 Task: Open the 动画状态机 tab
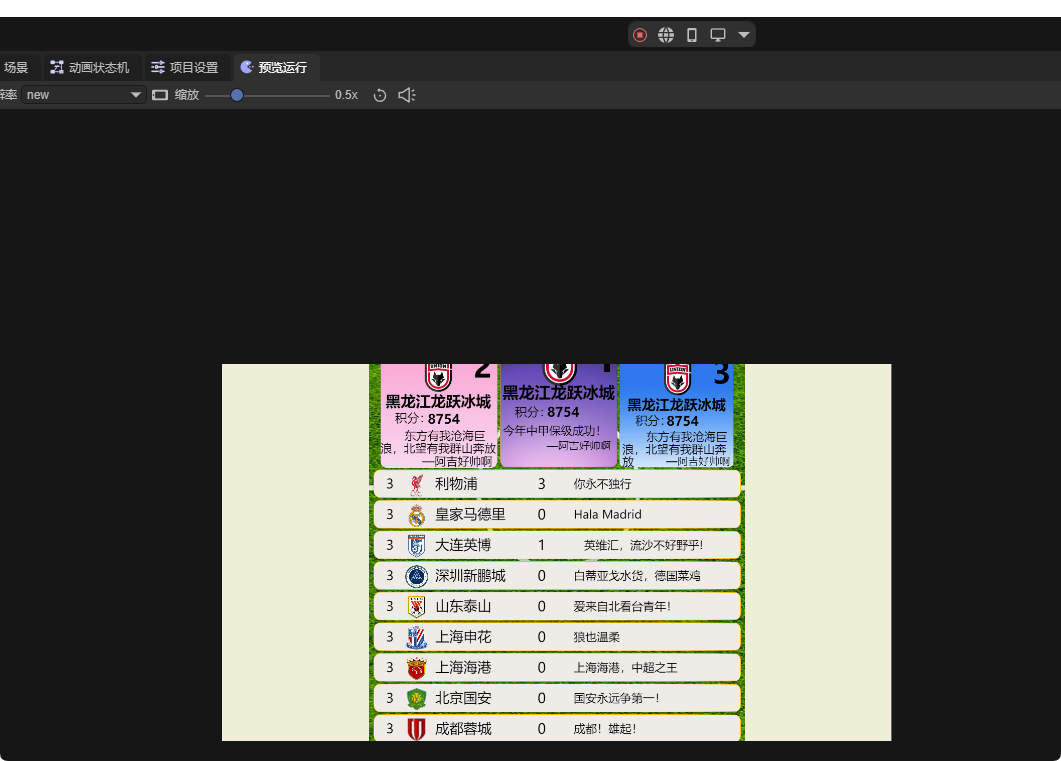(90, 68)
